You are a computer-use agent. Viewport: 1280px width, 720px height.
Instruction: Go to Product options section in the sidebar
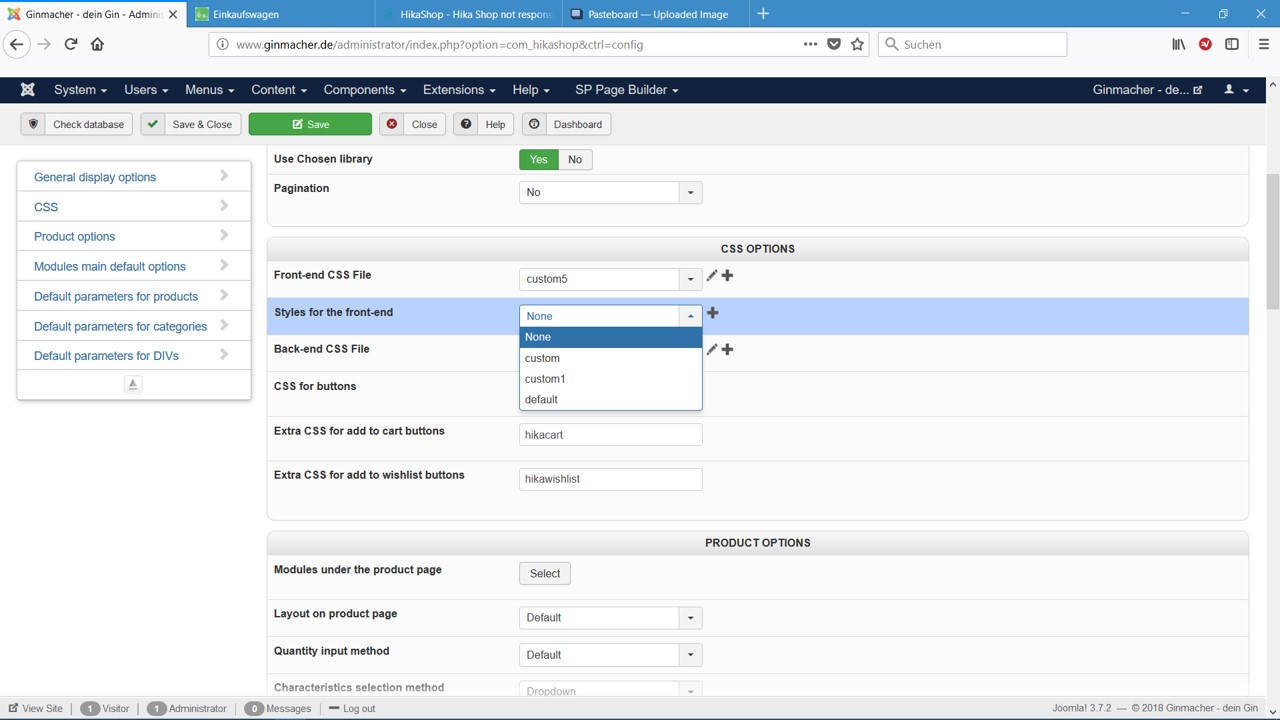tap(134, 237)
